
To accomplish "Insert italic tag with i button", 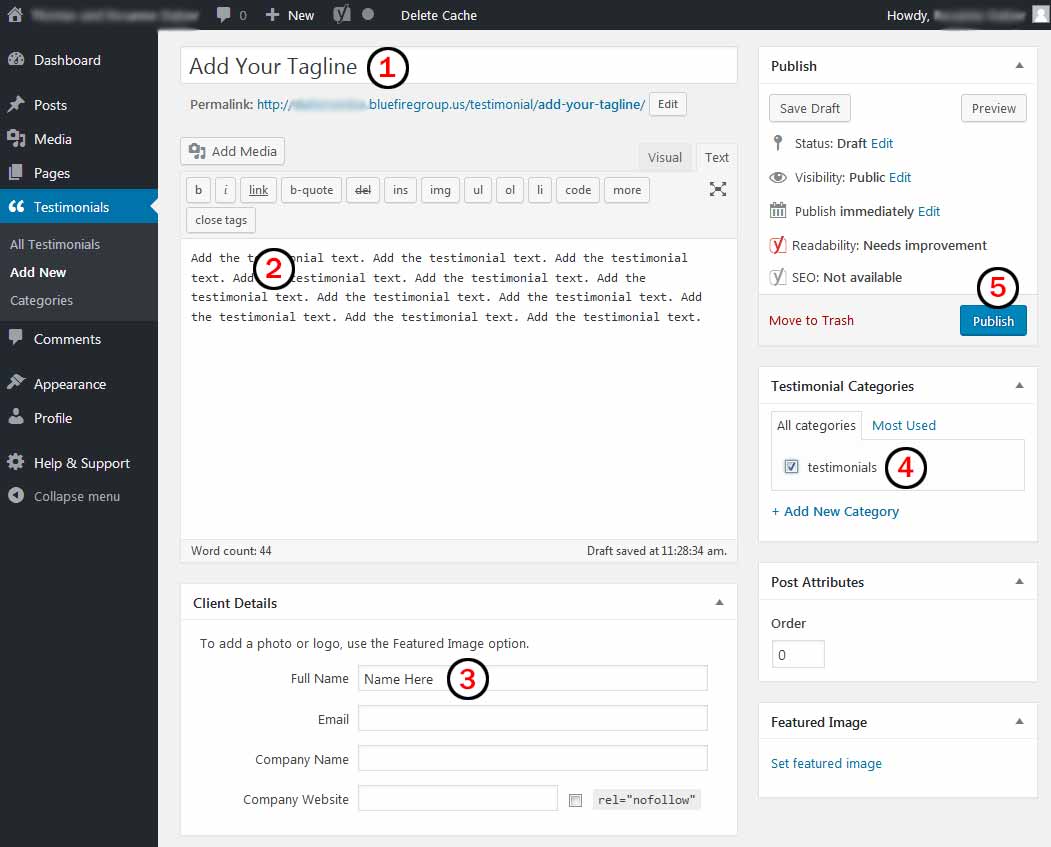I will (x=225, y=190).
